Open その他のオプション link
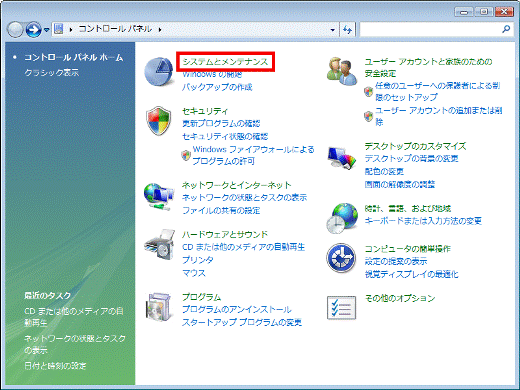 pos(400,298)
